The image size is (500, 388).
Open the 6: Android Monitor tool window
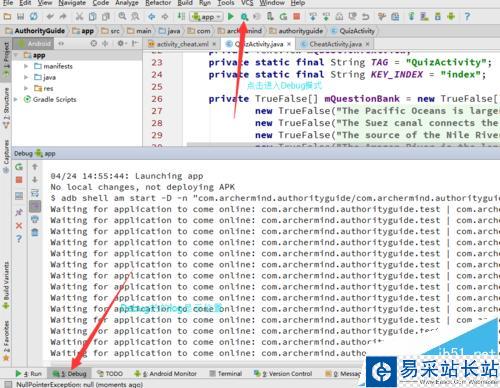(x=165, y=374)
